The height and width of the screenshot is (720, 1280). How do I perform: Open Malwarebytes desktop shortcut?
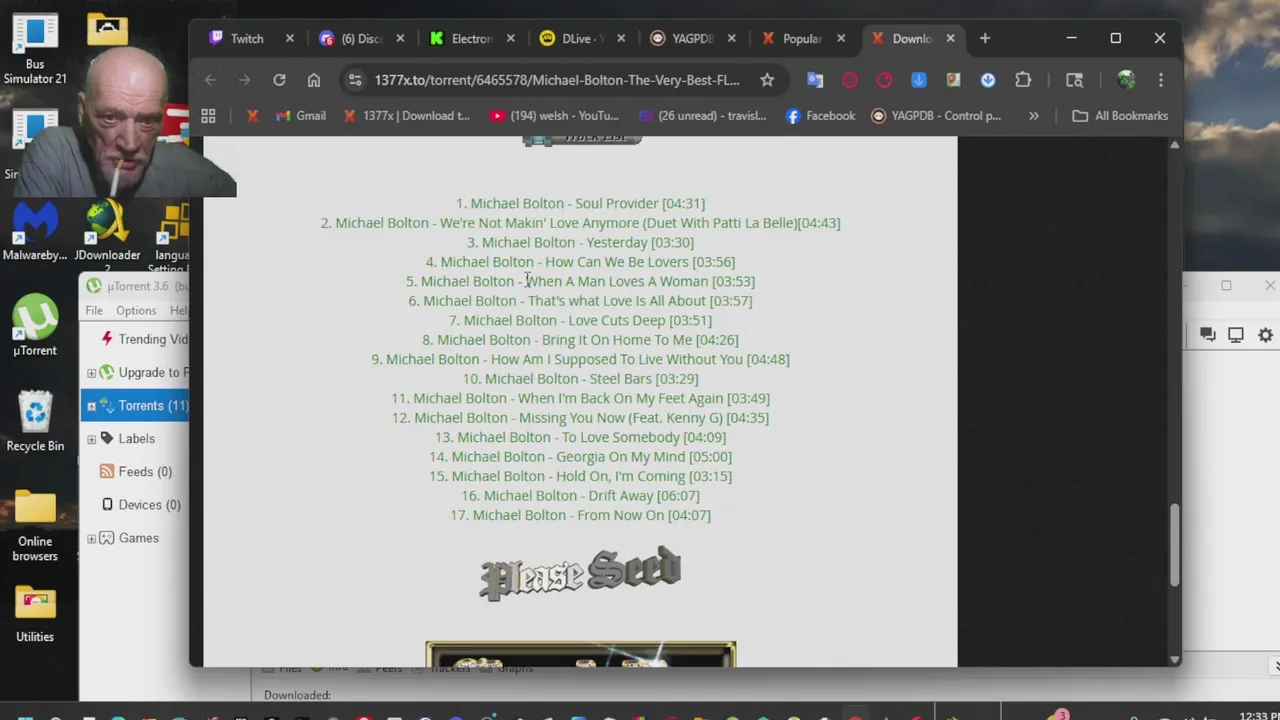pyautogui.click(x=35, y=232)
